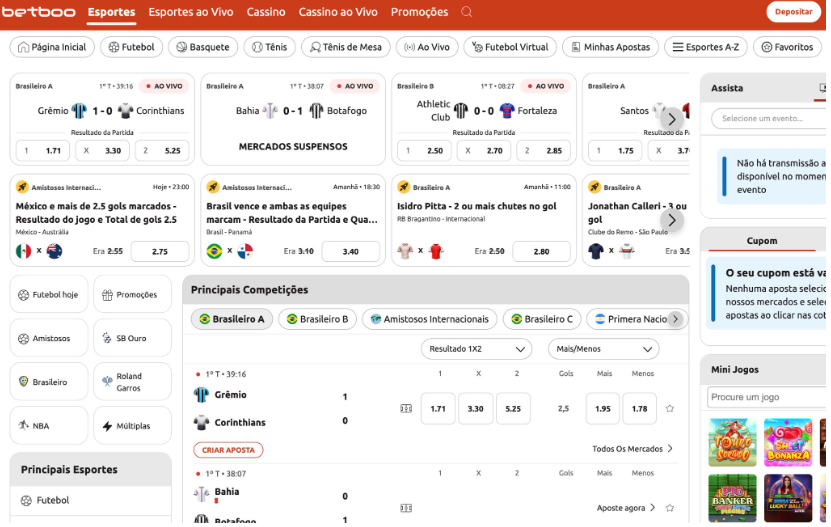The height and width of the screenshot is (527, 831).
Task: Expand the Mais/Menos market dropdown
Action: pos(603,349)
